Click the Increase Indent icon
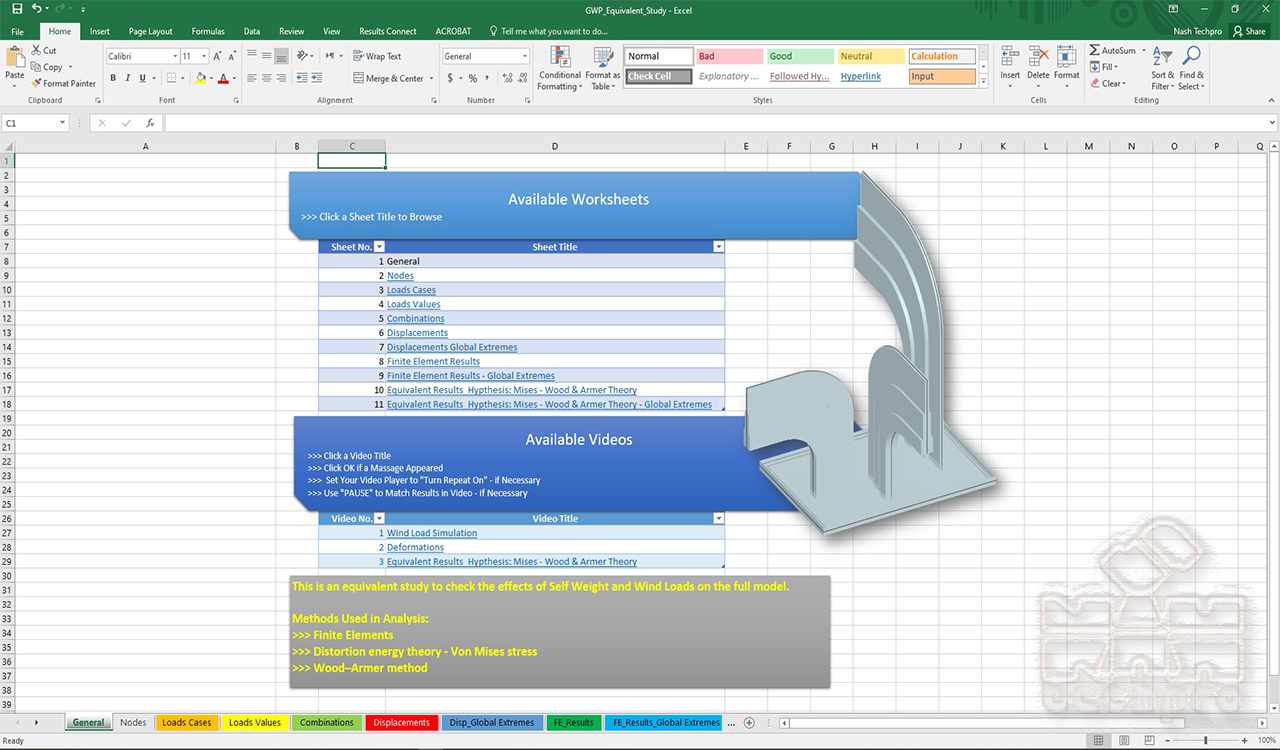1280x750 pixels. pyautogui.click(x=318, y=78)
